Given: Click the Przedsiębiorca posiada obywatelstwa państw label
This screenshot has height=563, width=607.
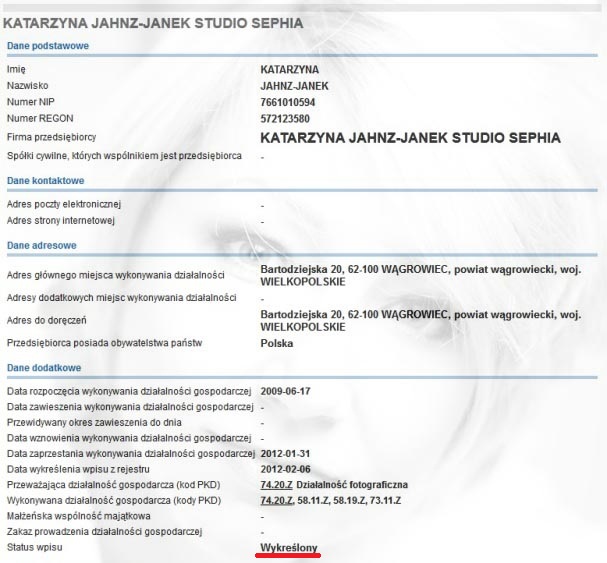Looking at the screenshot, I should (x=104, y=343).
